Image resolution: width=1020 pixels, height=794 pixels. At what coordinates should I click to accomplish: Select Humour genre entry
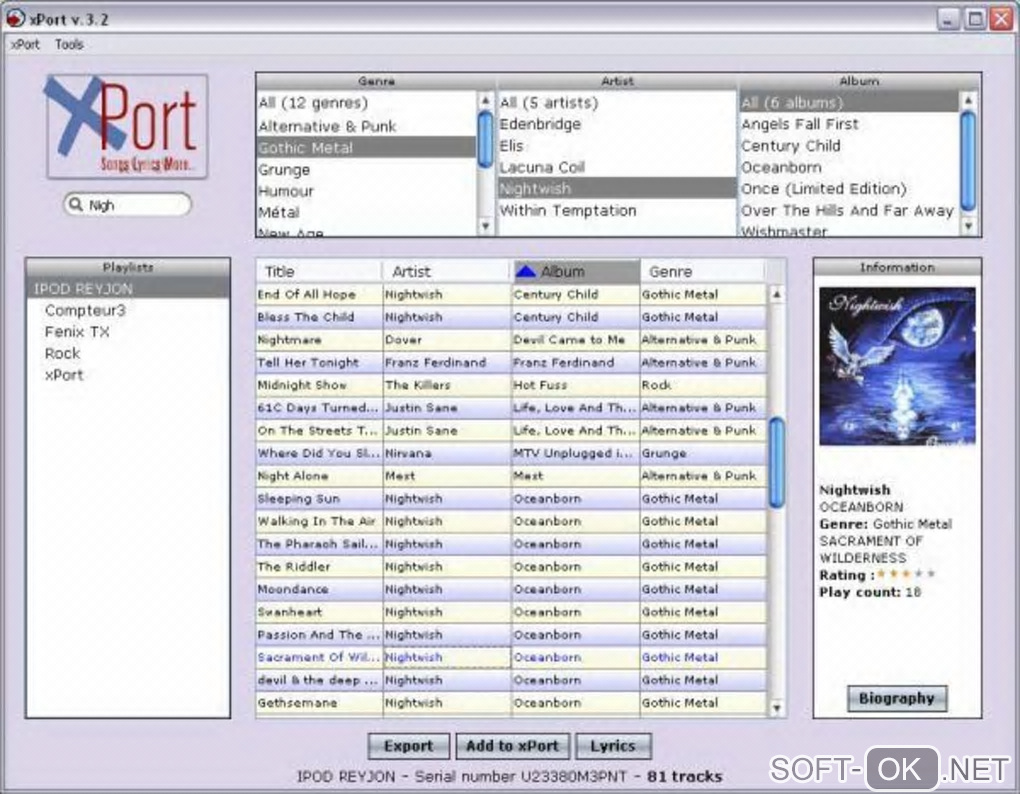coord(366,191)
